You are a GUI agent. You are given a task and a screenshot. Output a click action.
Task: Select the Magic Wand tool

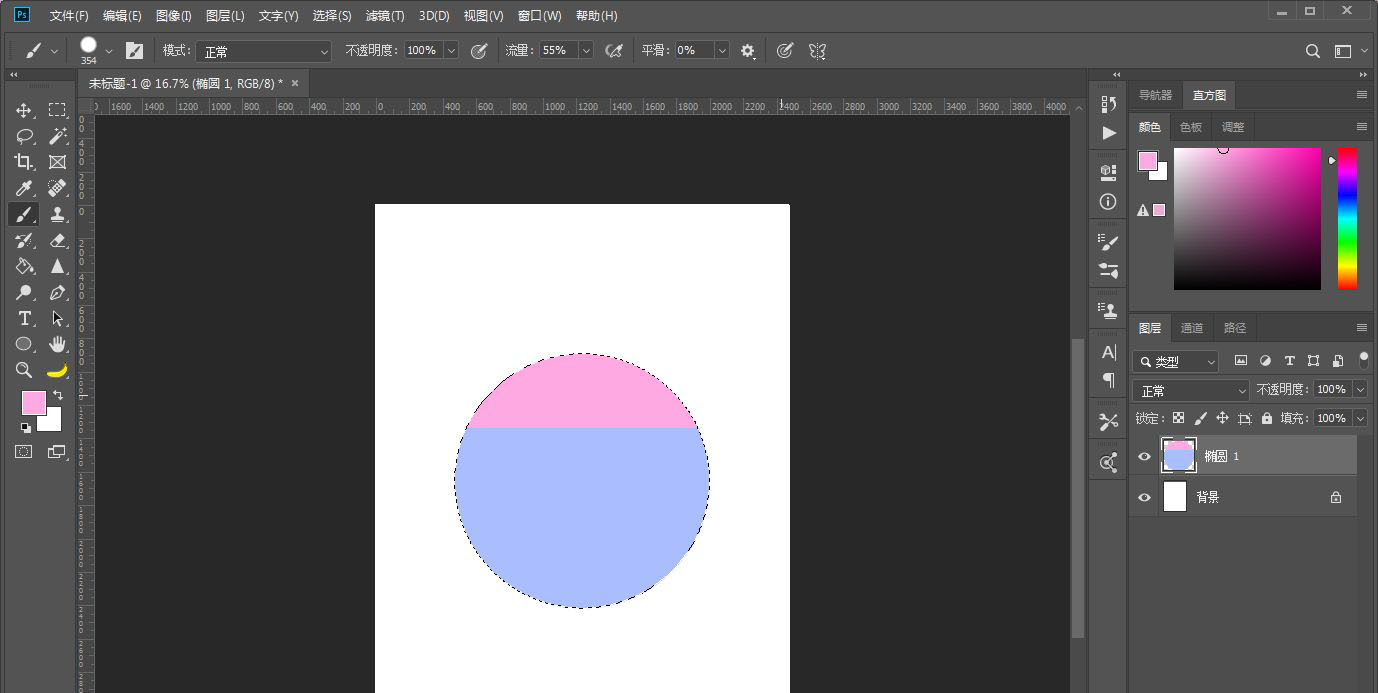click(x=57, y=136)
